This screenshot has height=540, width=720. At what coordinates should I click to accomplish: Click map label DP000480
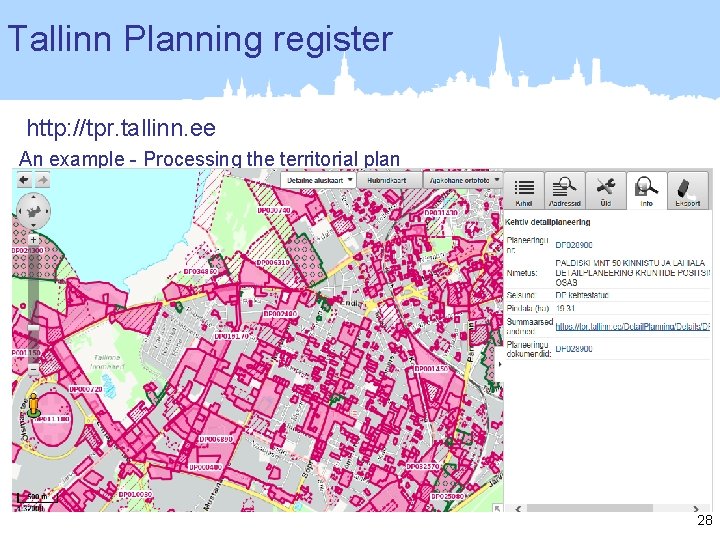pyautogui.click(x=206, y=467)
